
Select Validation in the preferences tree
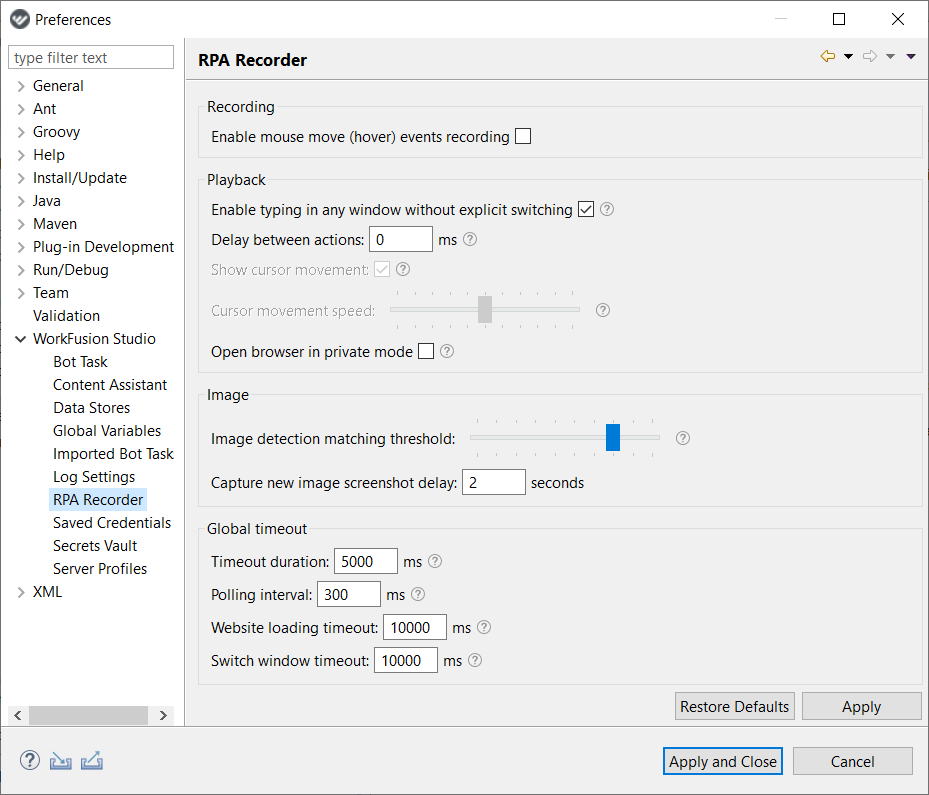66,316
